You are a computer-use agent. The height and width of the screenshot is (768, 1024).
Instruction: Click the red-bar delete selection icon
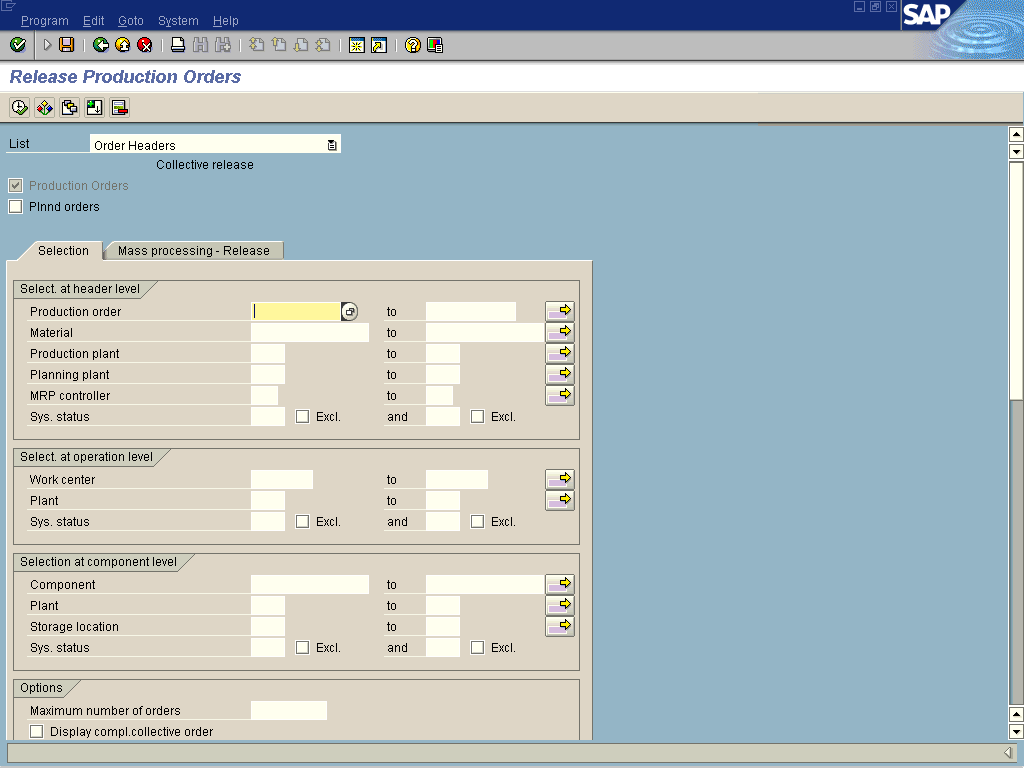point(119,107)
